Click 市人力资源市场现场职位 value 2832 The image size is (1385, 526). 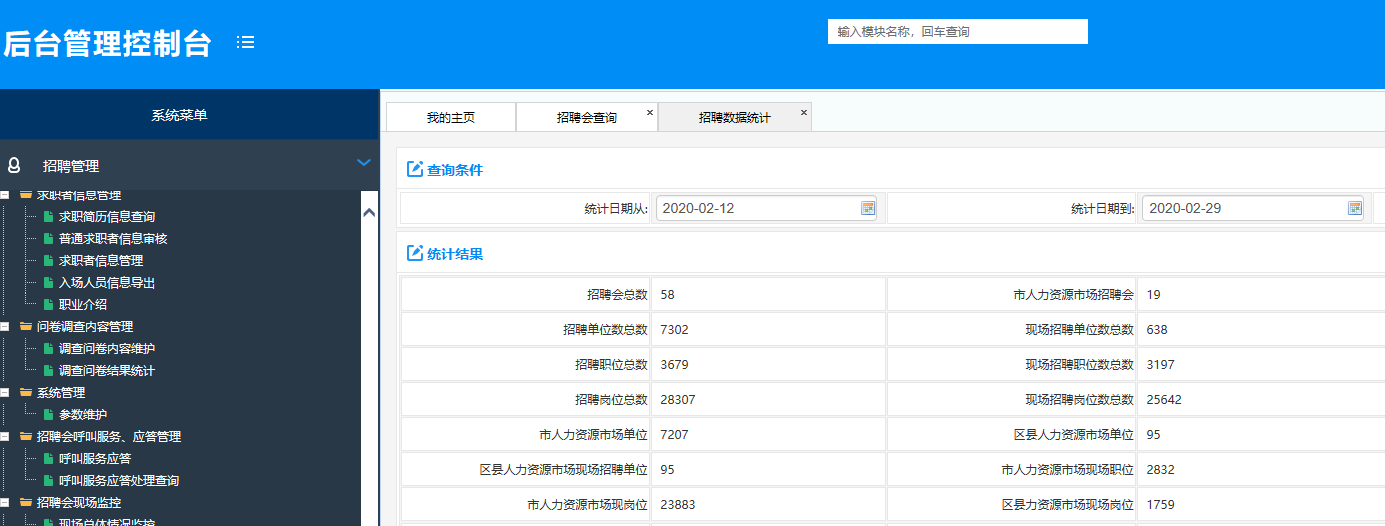[x=1160, y=470]
